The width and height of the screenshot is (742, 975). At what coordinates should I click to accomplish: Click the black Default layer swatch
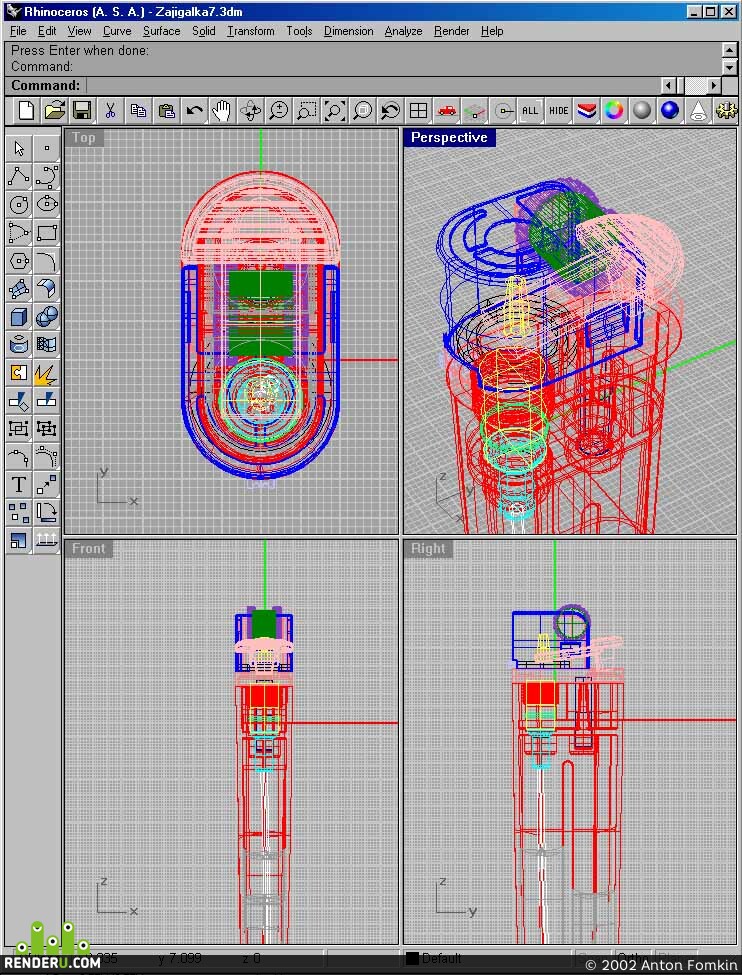pyautogui.click(x=412, y=958)
